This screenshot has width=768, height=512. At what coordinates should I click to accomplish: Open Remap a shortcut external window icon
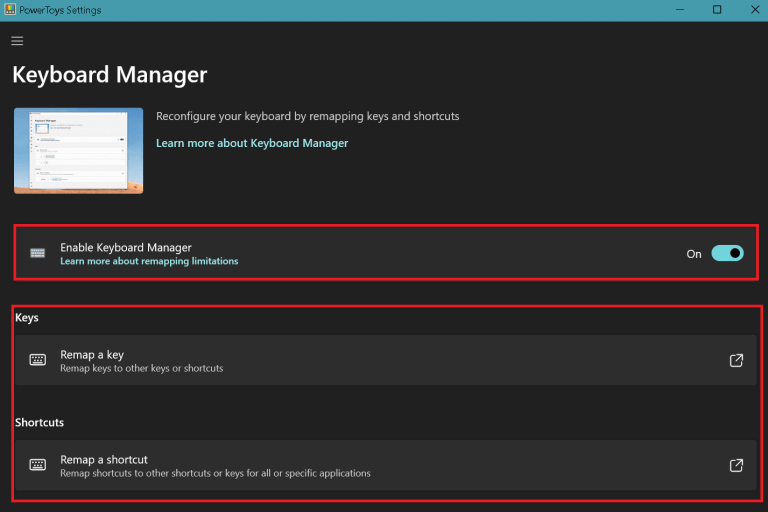point(736,465)
